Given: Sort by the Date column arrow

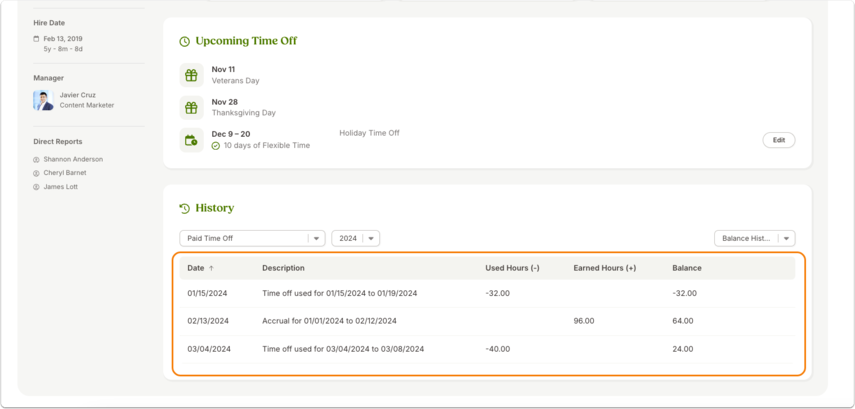Looking at the screenshot, I should click(x=212, y=268).
